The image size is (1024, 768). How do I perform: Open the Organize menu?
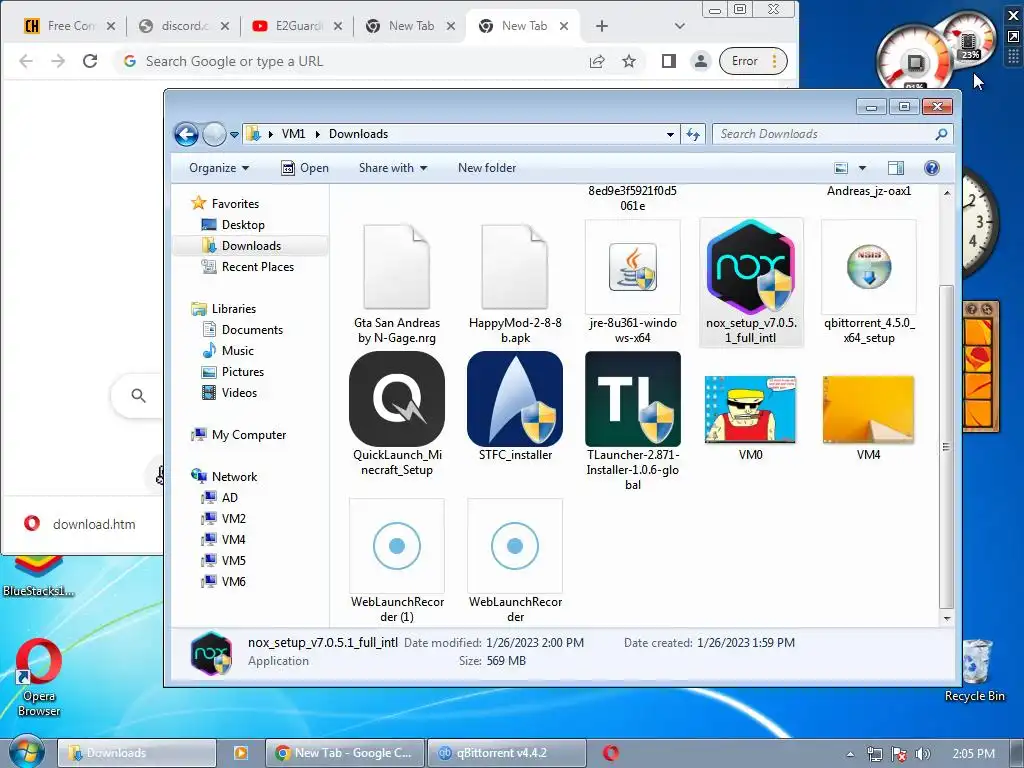coord(219,168)
